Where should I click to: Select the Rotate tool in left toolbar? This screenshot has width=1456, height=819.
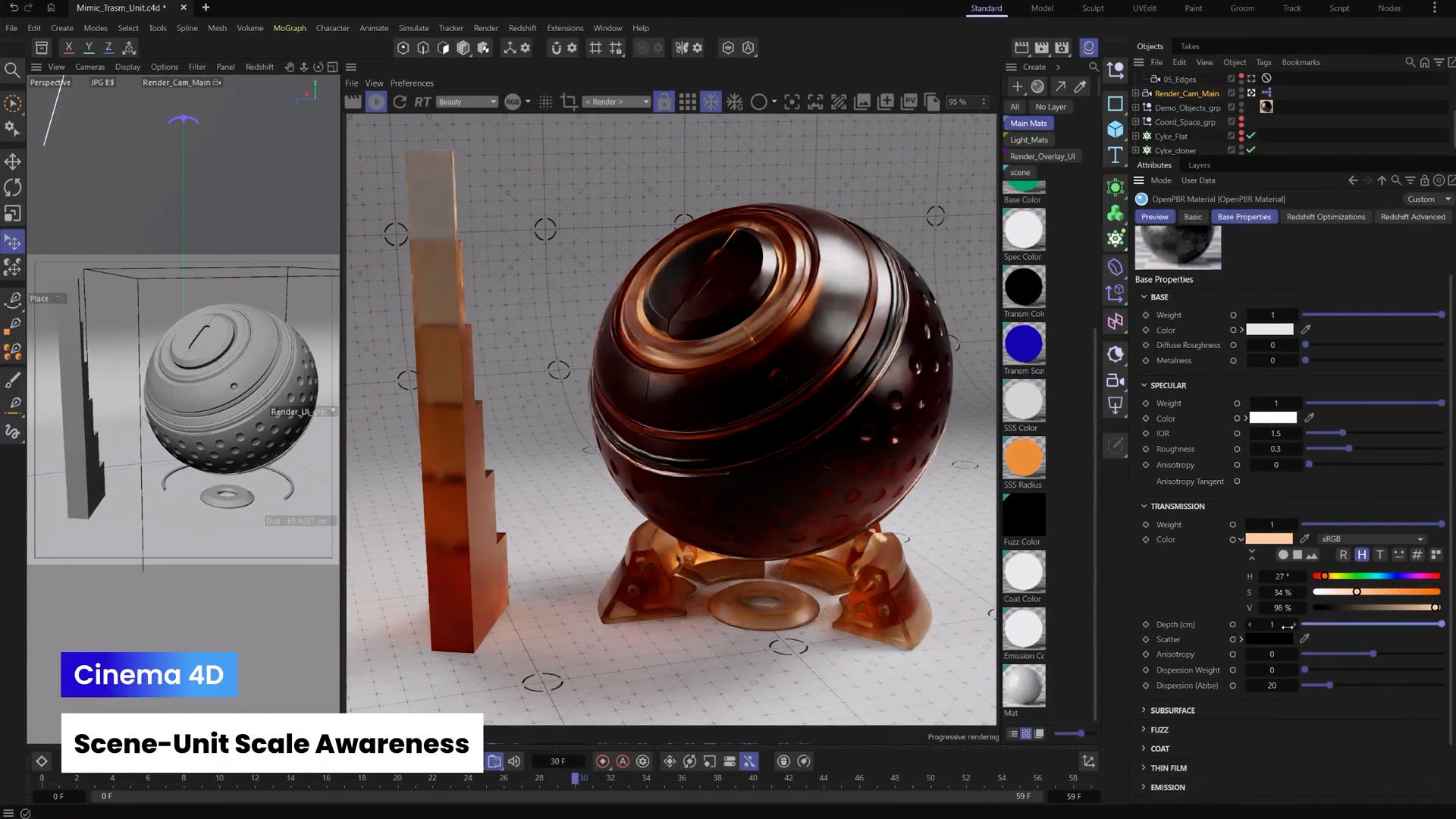[13, 187]
